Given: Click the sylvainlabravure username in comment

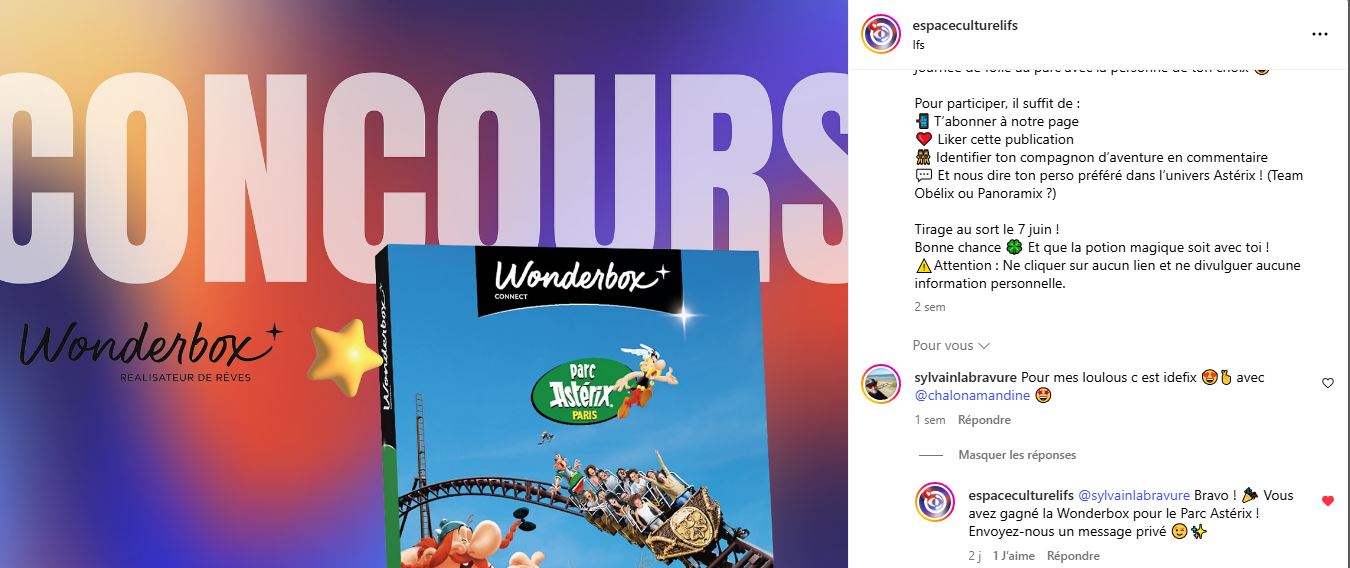Looking at the screenshot, I should point(965,377).
